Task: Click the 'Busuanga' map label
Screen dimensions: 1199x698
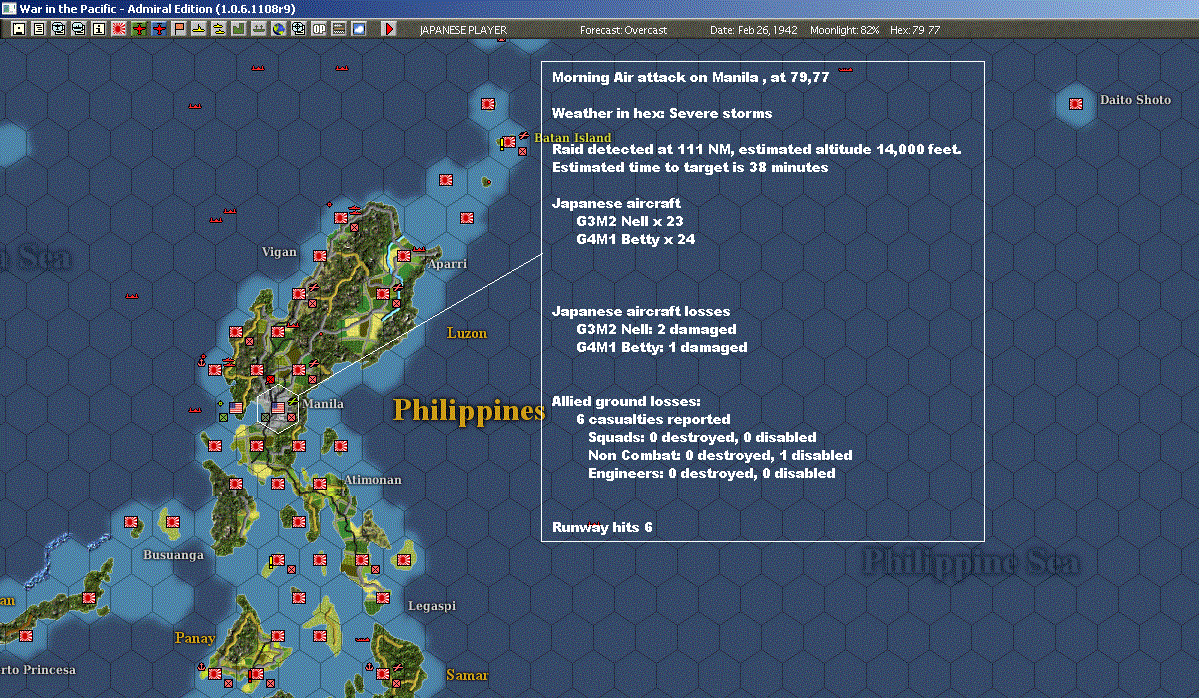Action: [x=174, y=555]
